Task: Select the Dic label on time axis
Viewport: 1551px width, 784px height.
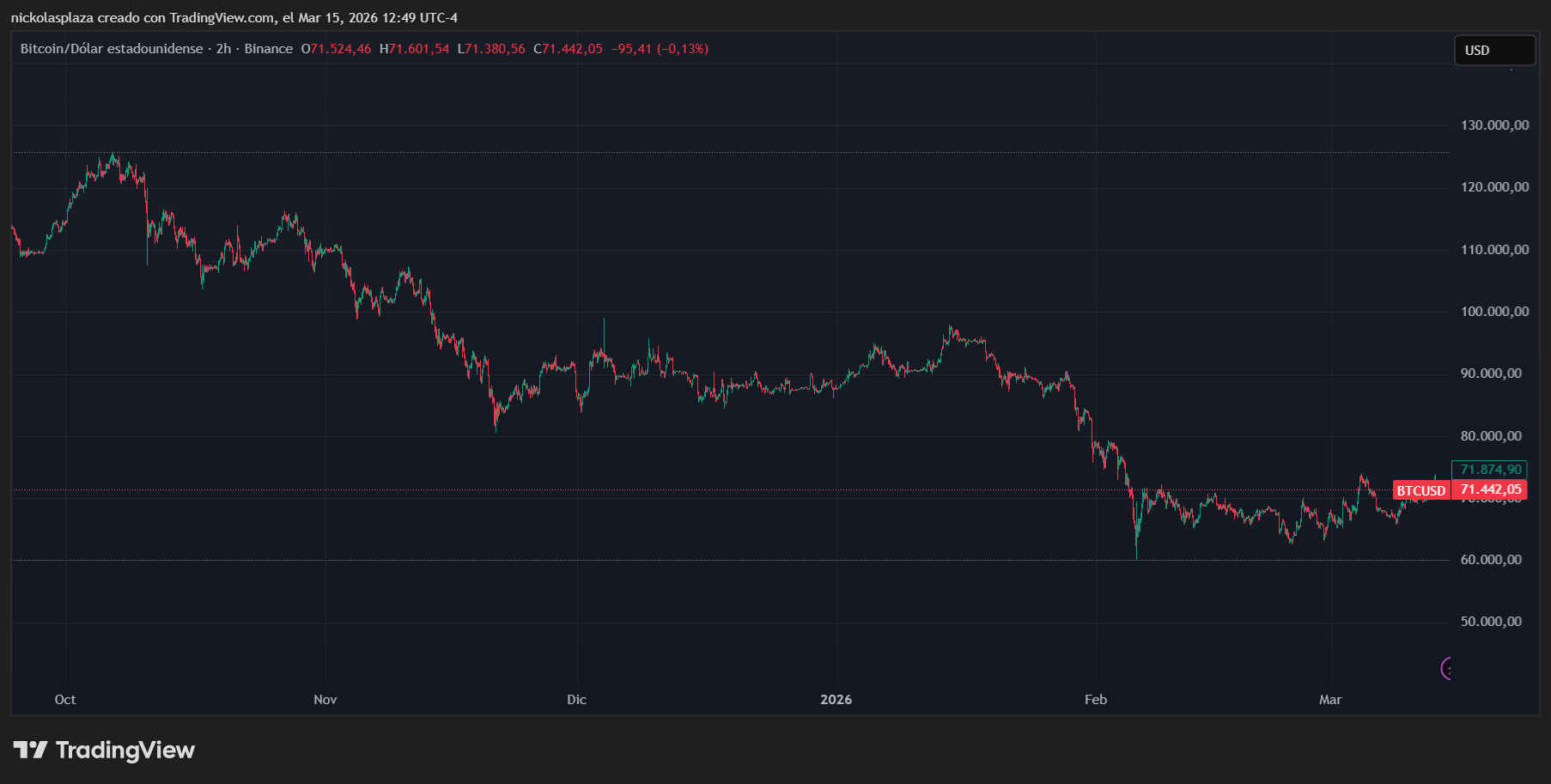Action: [x=577, y=700]
